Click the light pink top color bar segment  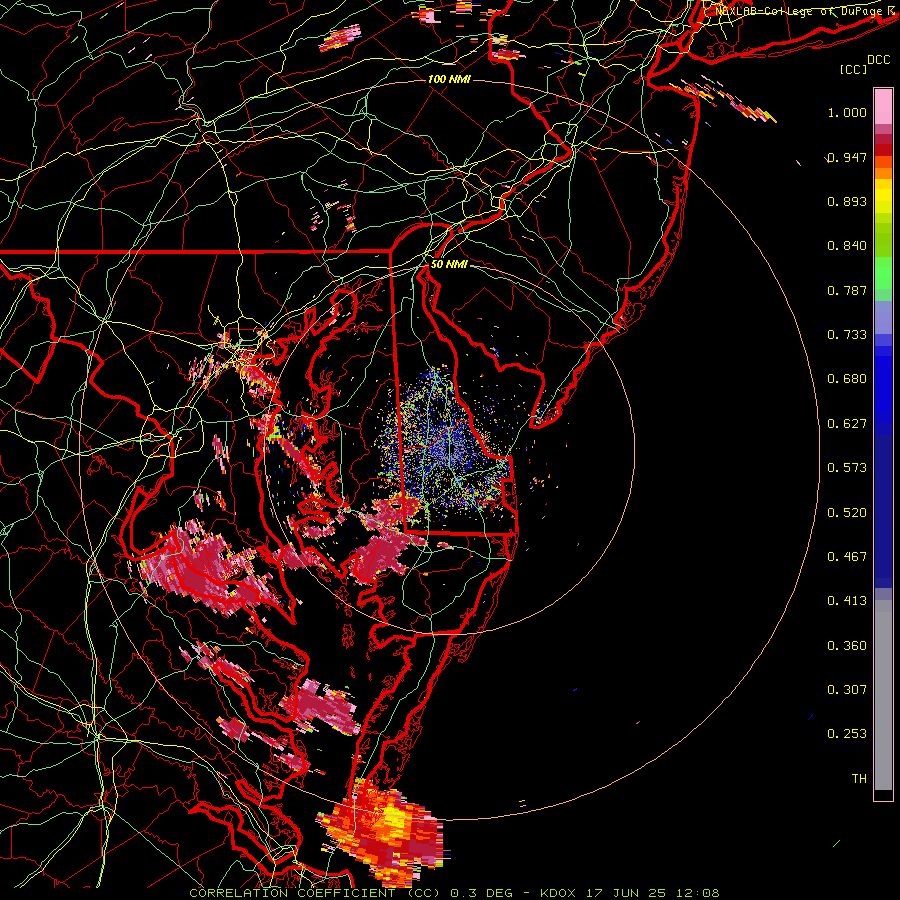click(883, 106)
